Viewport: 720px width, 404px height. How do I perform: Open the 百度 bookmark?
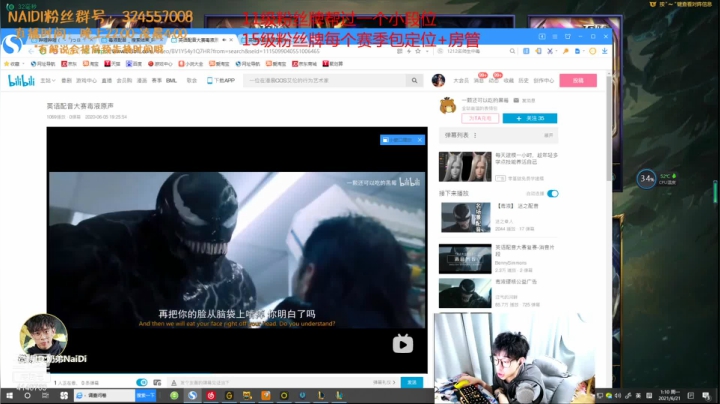[x=134, y=64]
